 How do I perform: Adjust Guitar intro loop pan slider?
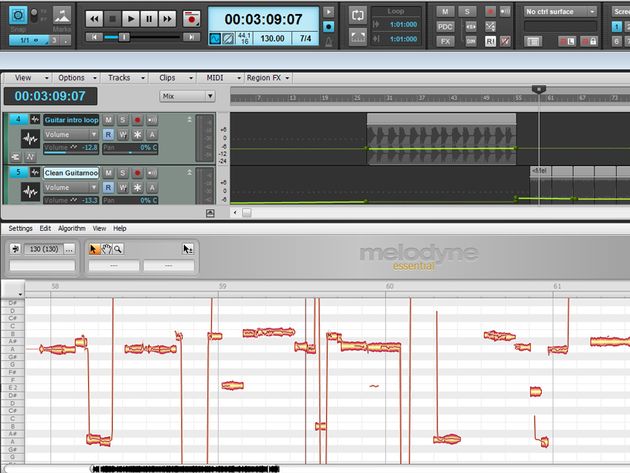tap(130, 148)
